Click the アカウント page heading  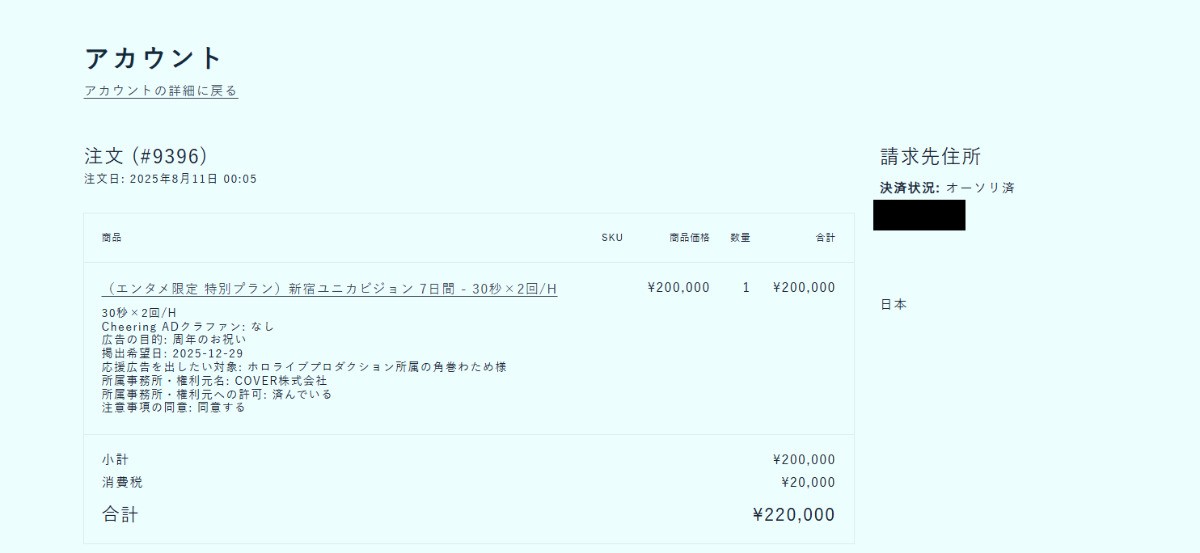click(x=153, y=58)
